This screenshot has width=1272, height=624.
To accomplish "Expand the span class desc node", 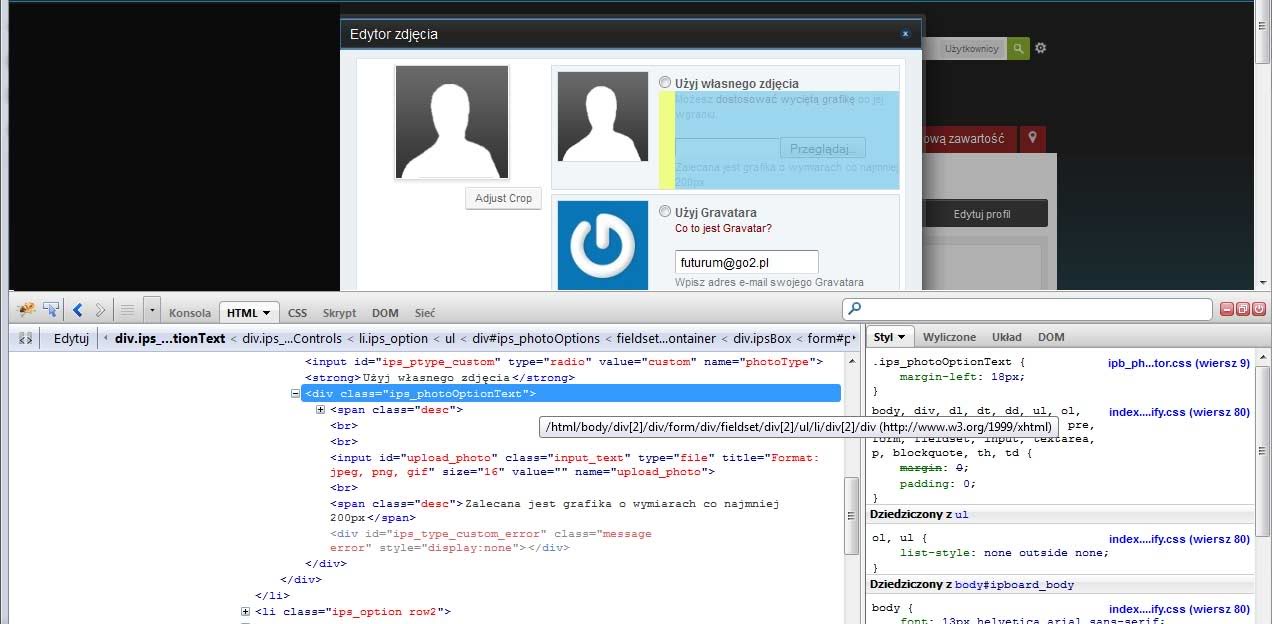I will click(321, 410).
